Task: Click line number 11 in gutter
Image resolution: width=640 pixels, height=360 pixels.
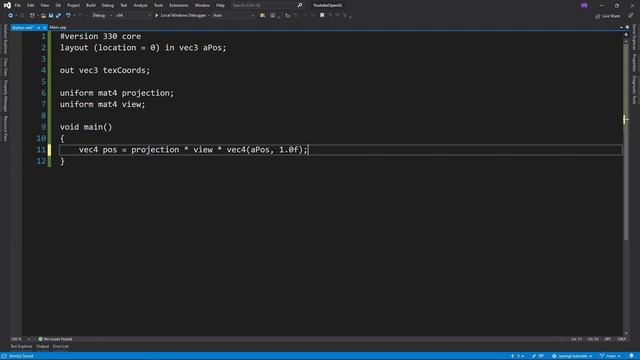Action: pyautogui.click(x=41, y=150)
